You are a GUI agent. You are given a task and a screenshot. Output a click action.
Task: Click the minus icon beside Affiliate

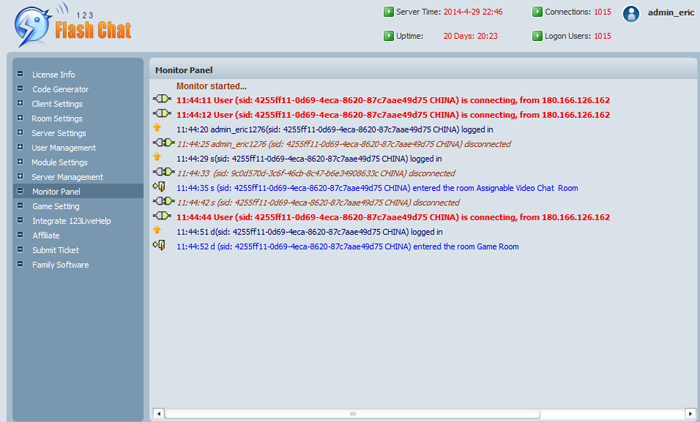coord(20,235)
